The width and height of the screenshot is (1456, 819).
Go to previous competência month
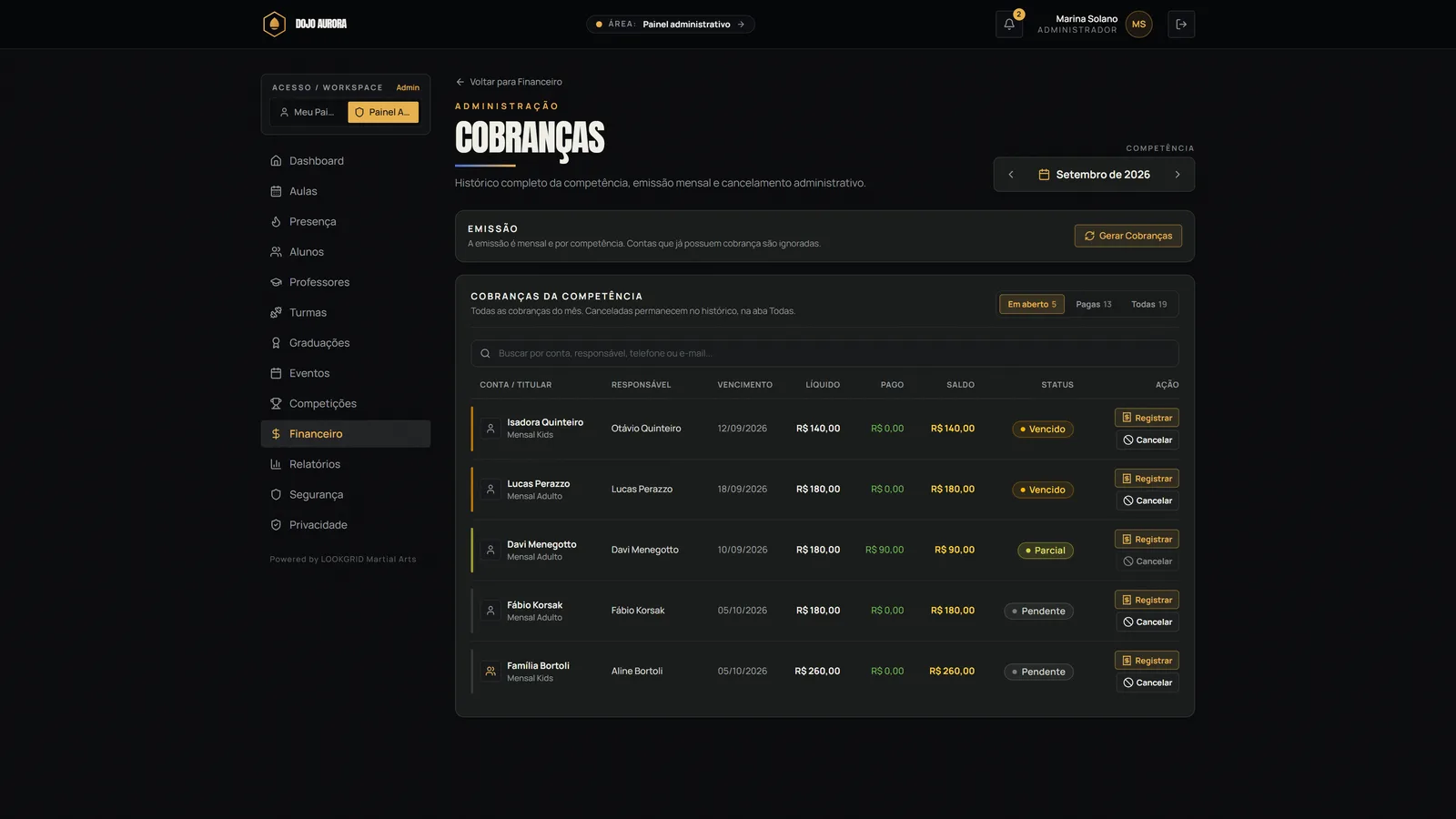pos(1011,175)
